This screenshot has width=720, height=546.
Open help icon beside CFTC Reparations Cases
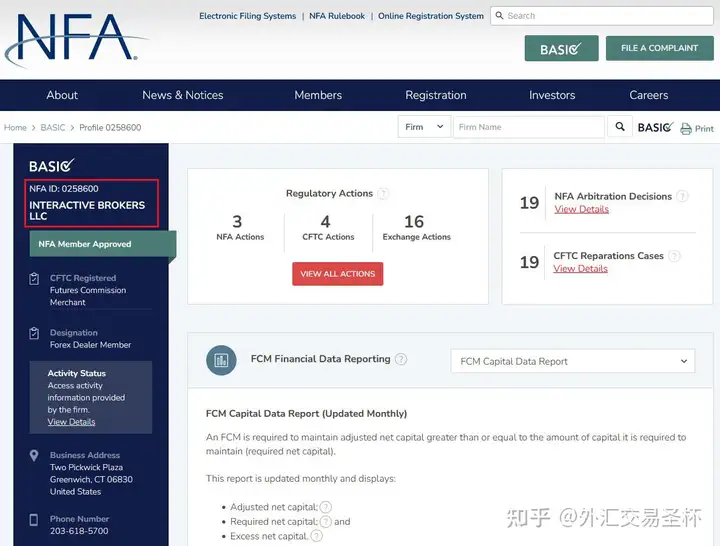[674, 256]
